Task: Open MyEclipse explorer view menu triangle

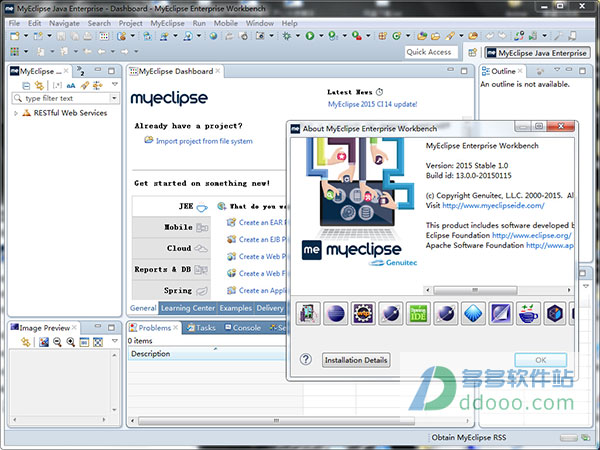Action: (114, 84)
